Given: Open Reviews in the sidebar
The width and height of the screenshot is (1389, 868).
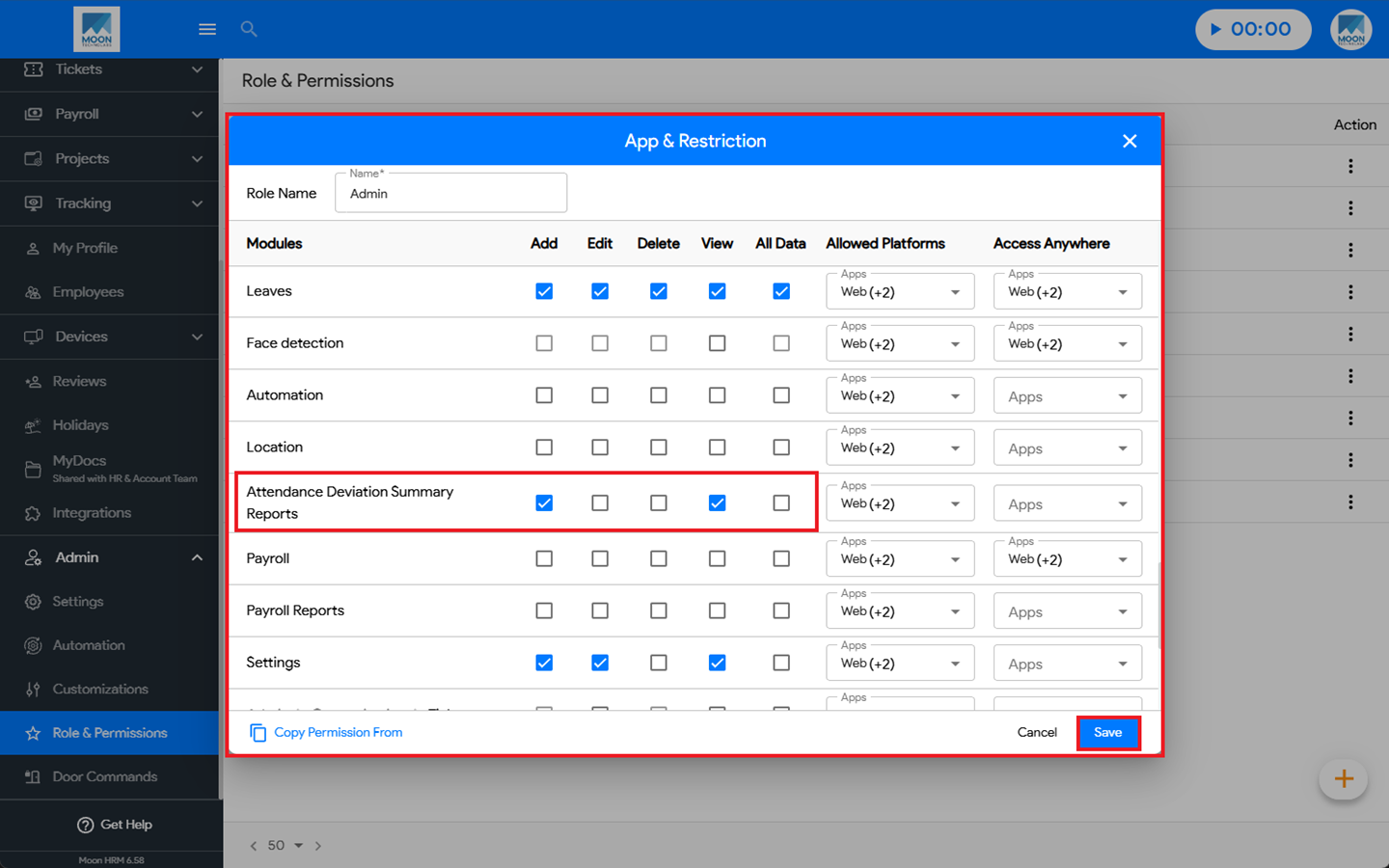Looking at the screenshot, I should (x=79, y=381).
